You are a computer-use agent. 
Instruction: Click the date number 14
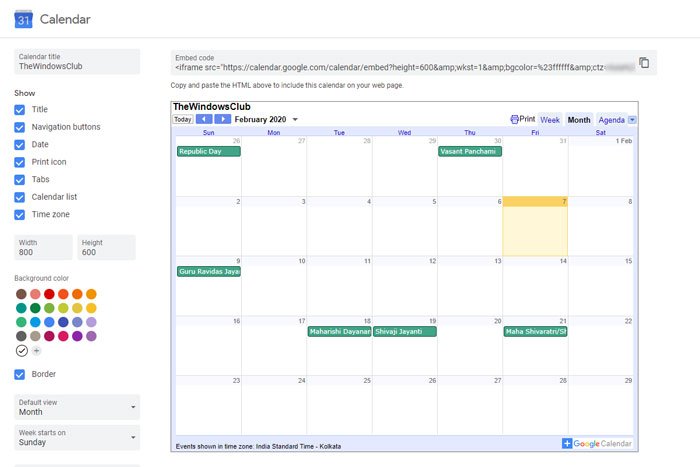(x=563, y=261)
